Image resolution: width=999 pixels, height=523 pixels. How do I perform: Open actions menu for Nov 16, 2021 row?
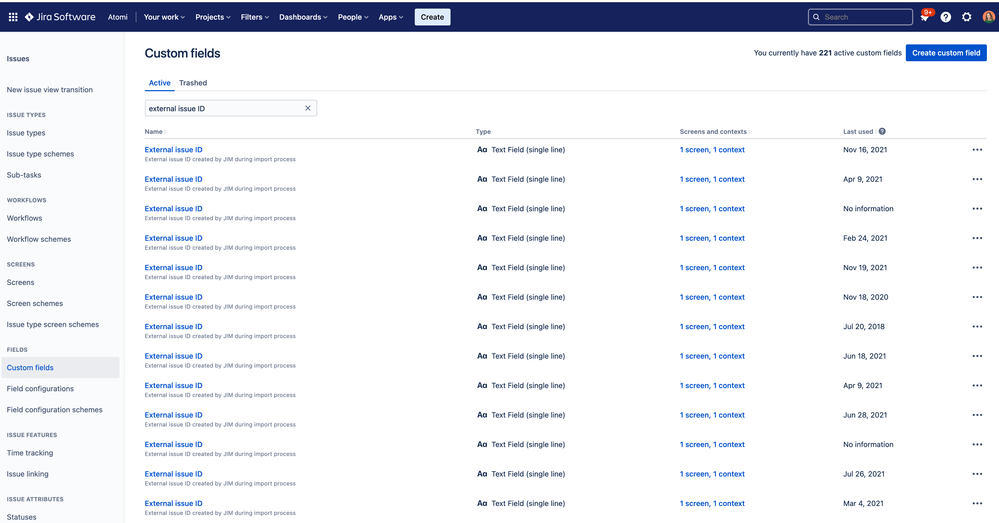977,150
